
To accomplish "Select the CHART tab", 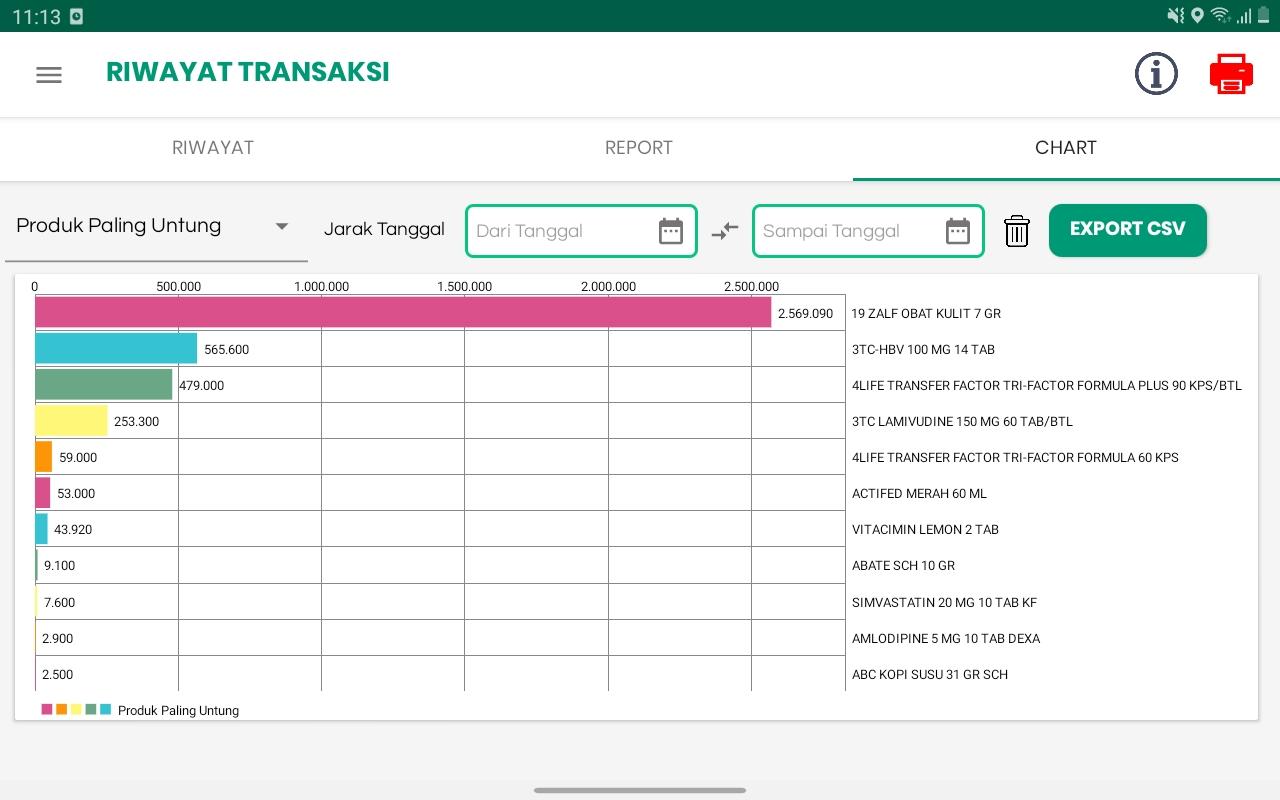I will pos(1066,148).
